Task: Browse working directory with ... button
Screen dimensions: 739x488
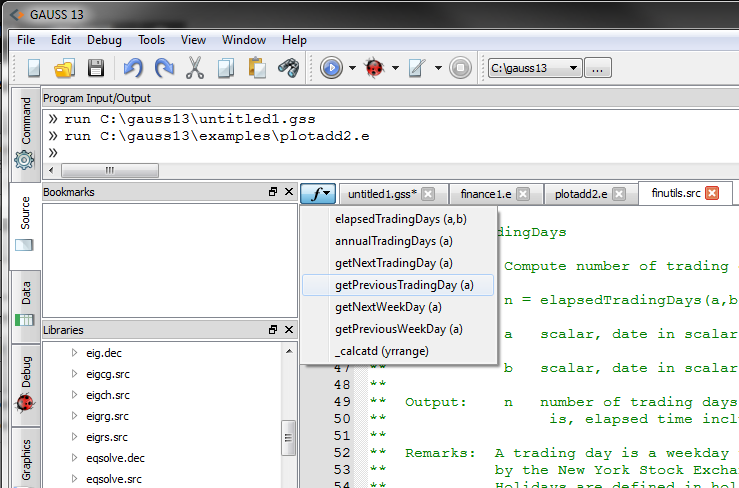Action: coord(598,68)
